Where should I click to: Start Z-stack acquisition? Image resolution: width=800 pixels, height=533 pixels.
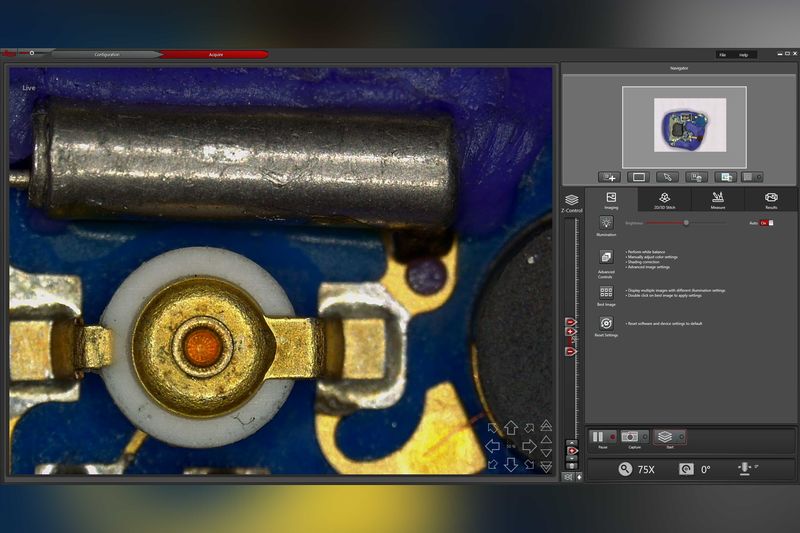pyautogui.click(x=665, y=437)
